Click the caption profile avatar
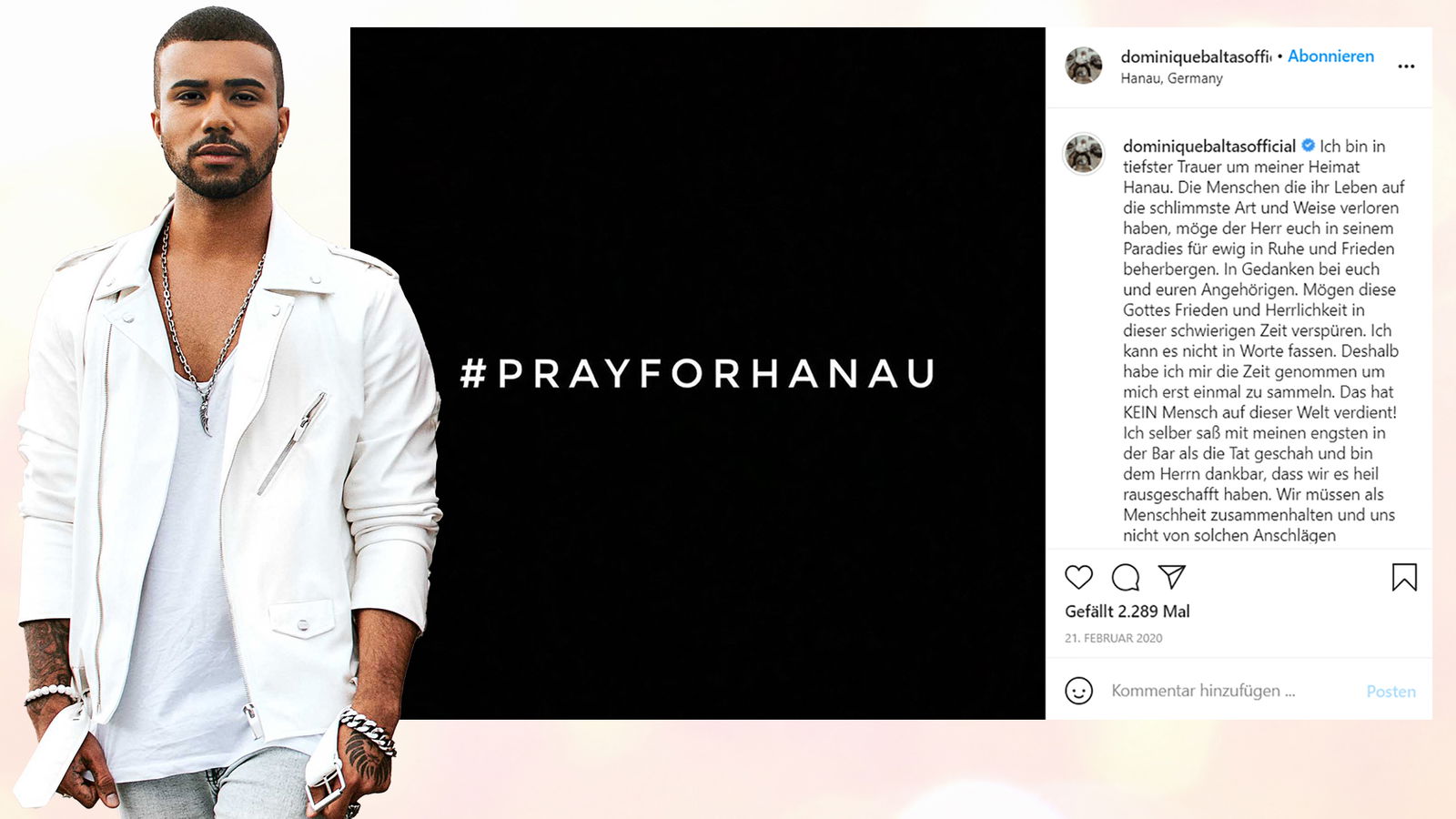This screenshot has height=819, width=1456. (x=1084, y=153)
